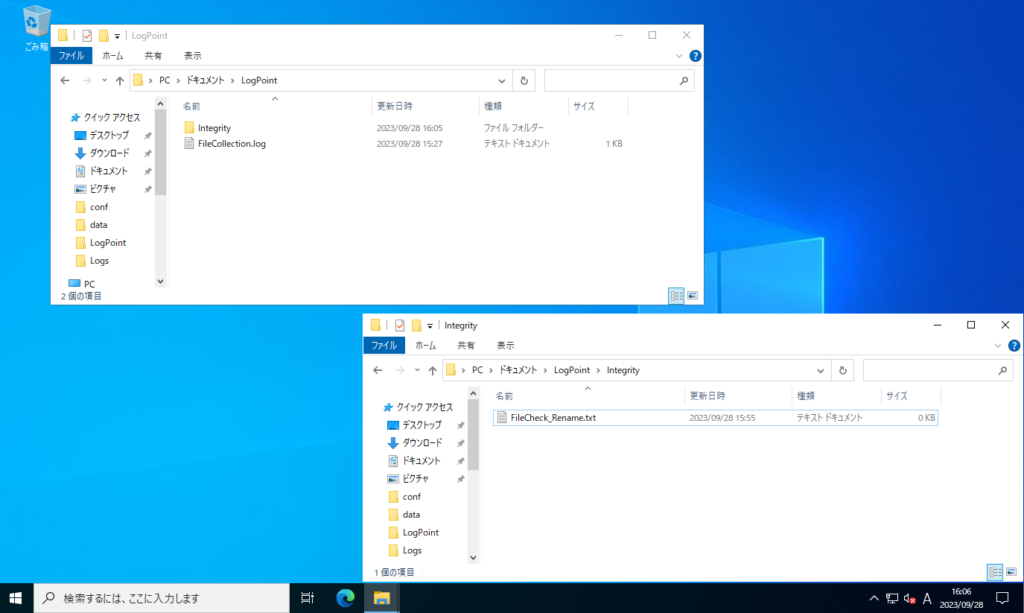Open 表示 tab in LogPoint window
The height and width of the screenshot is (613, 1024).
[x=192, y=55]
